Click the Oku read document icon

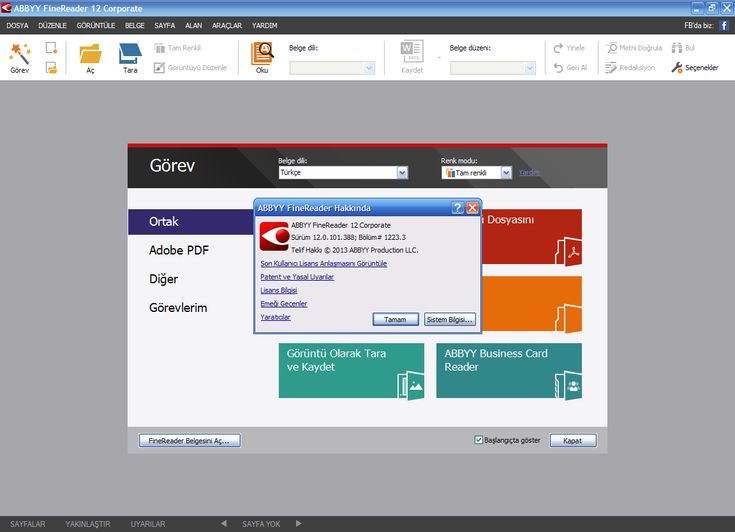coord(262,53)
